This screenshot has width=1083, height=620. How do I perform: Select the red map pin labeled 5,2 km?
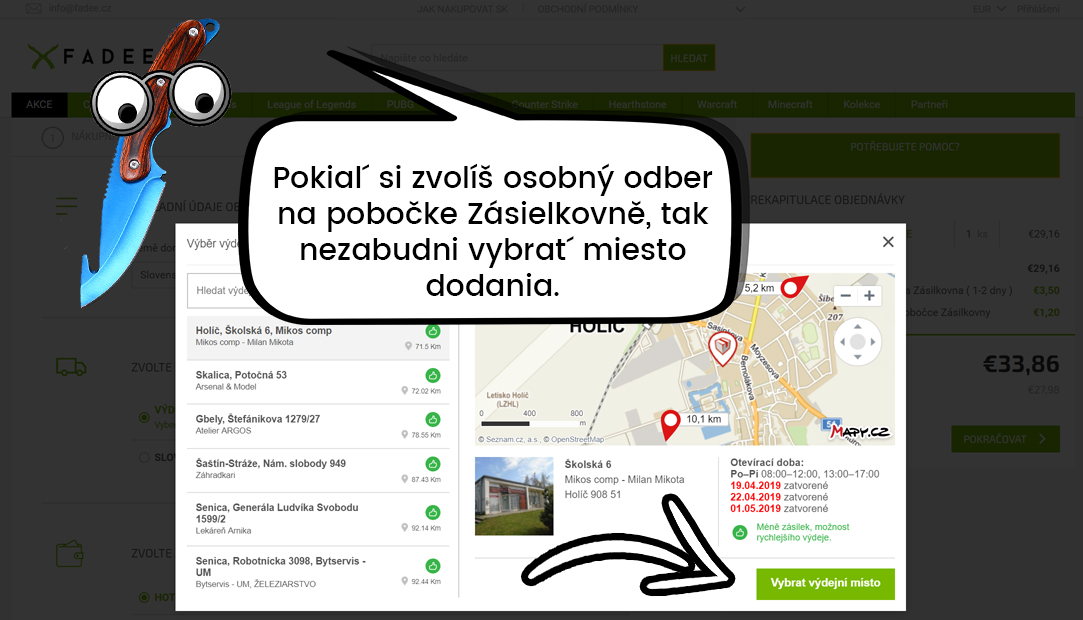tap(793, 287)
